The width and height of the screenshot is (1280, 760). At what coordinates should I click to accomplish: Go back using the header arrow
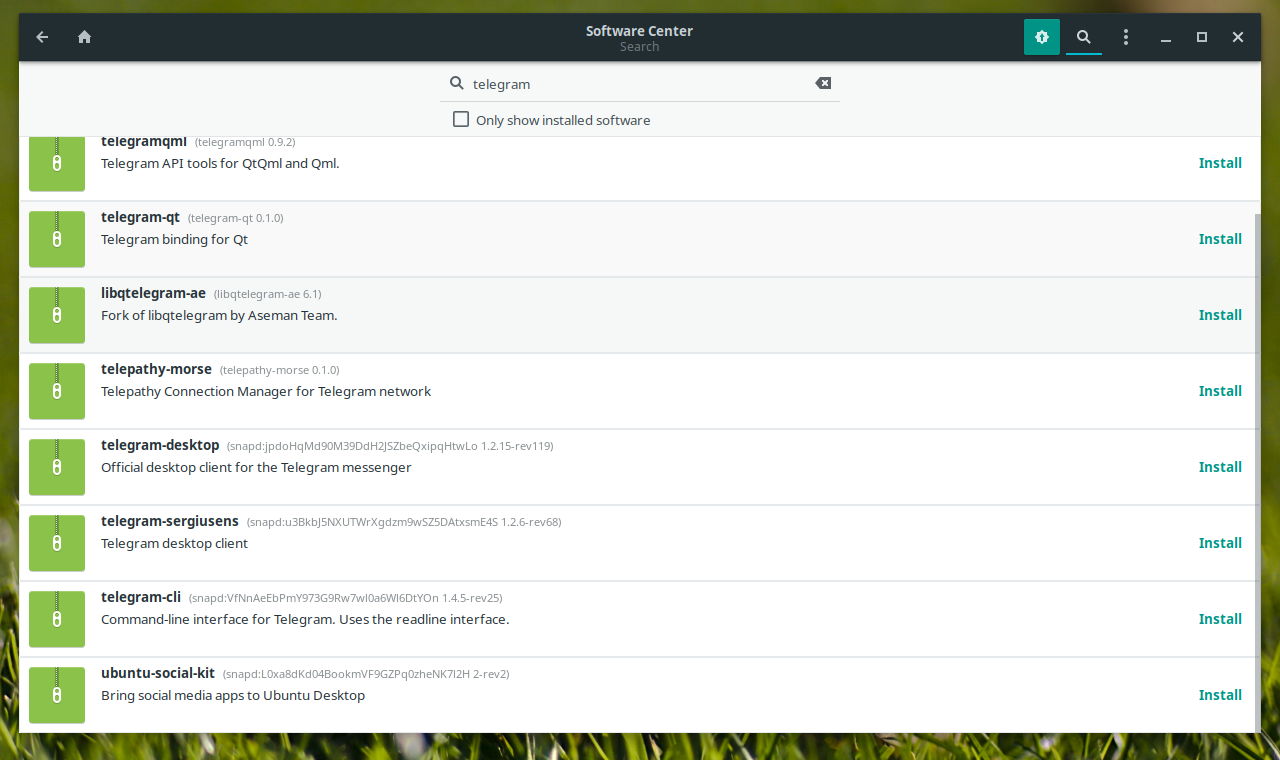click(x=42, y=37)
